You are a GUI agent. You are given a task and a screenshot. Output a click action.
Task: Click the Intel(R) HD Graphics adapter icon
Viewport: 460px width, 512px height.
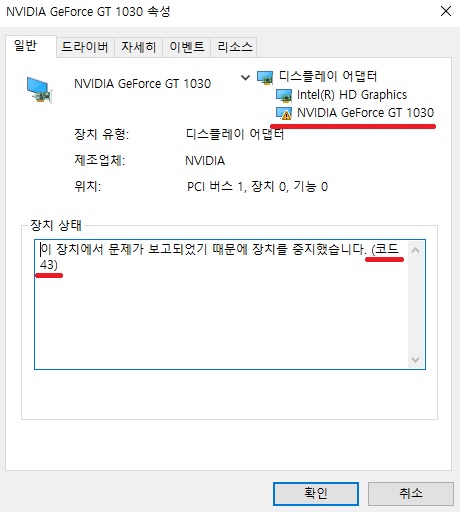pos(284,96)
